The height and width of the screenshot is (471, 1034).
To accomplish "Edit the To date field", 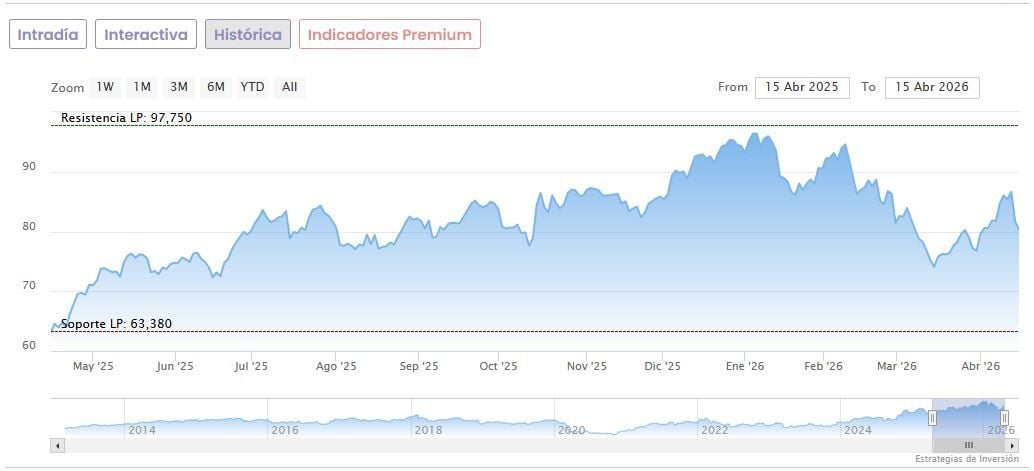I will click(x=932, y=87).
